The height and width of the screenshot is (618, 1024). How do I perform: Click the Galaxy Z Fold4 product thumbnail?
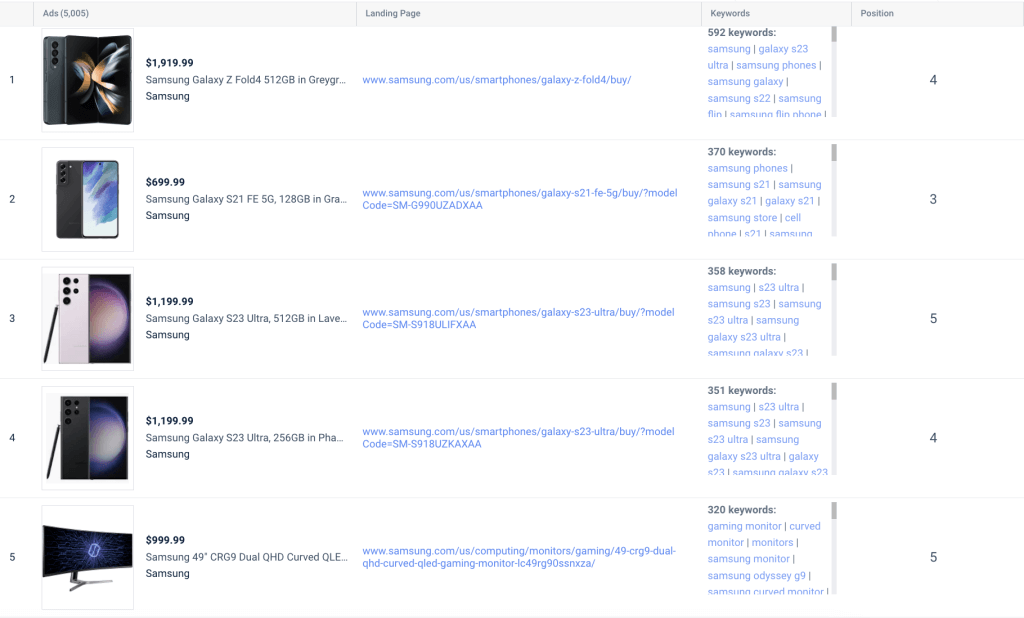pos(87,80)
